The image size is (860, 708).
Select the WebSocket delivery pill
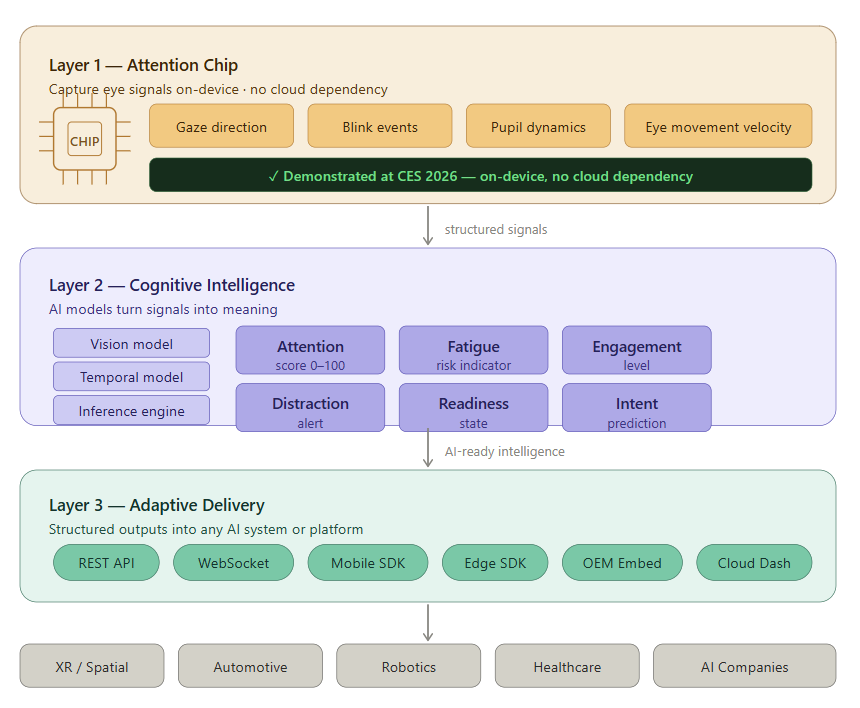click(233, 563)
